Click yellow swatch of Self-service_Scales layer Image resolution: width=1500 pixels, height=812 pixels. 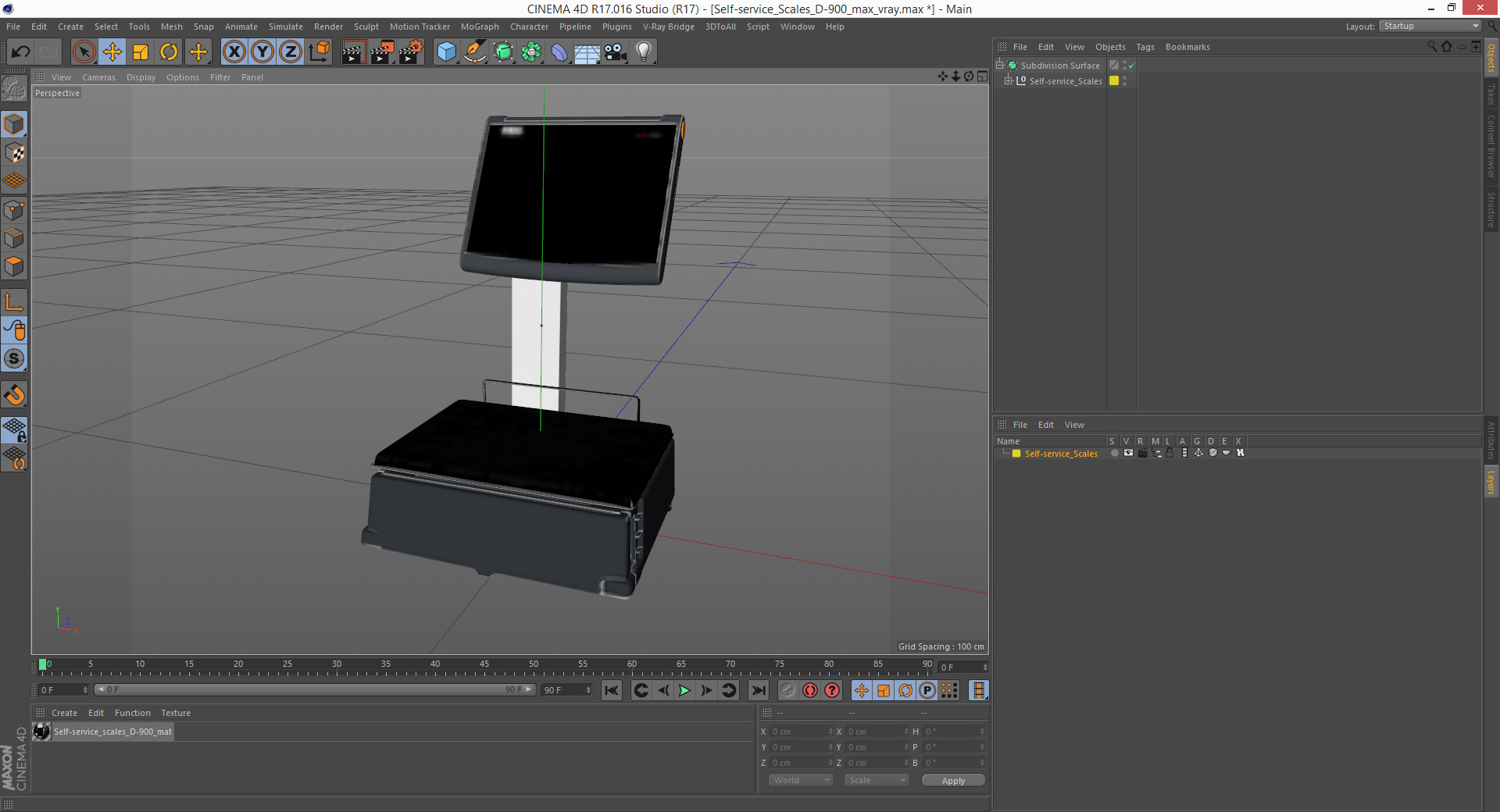[1016, 454]
